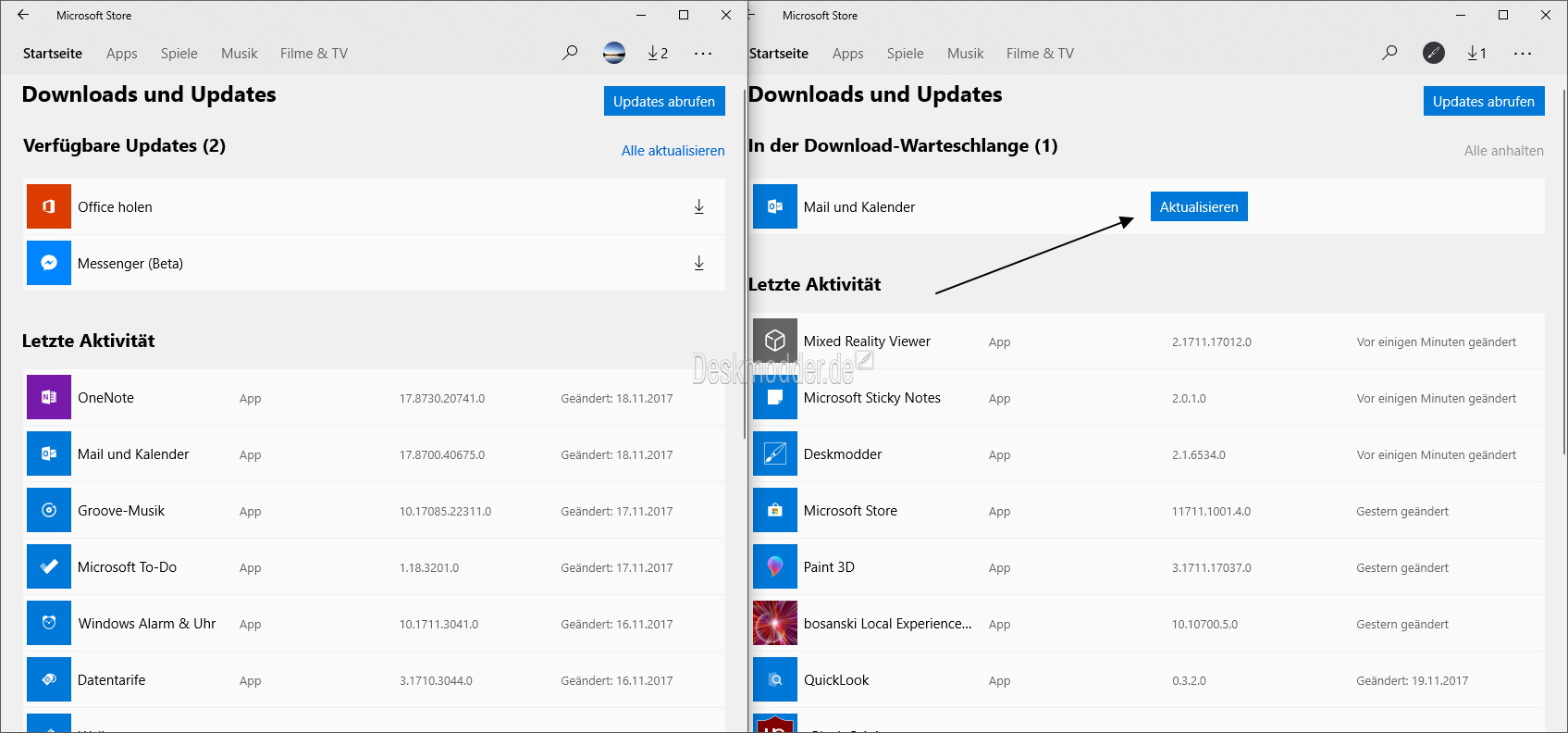Screen dimensions: 1568x733
Task: Click the QuickLook app icon
Action: (x=775, y=679)
